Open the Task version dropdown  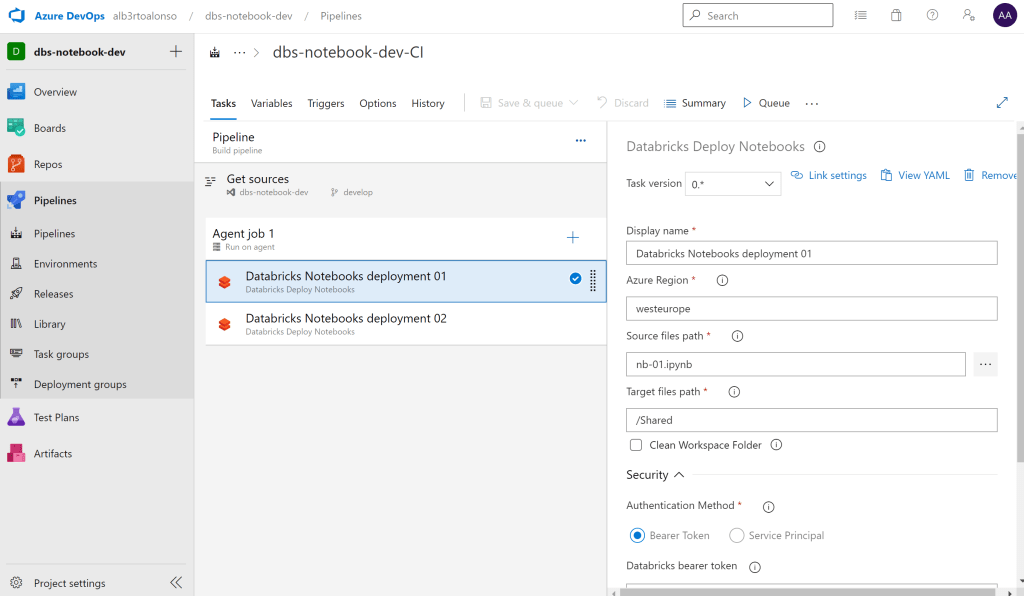[734, 184]
